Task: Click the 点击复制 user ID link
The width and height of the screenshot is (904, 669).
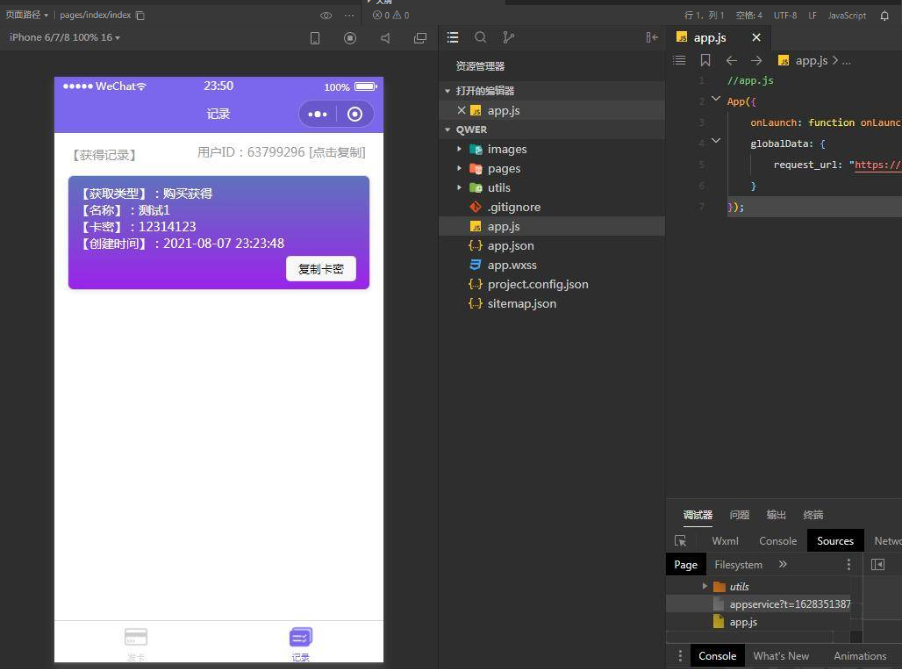Action: (x=337, y=153)
